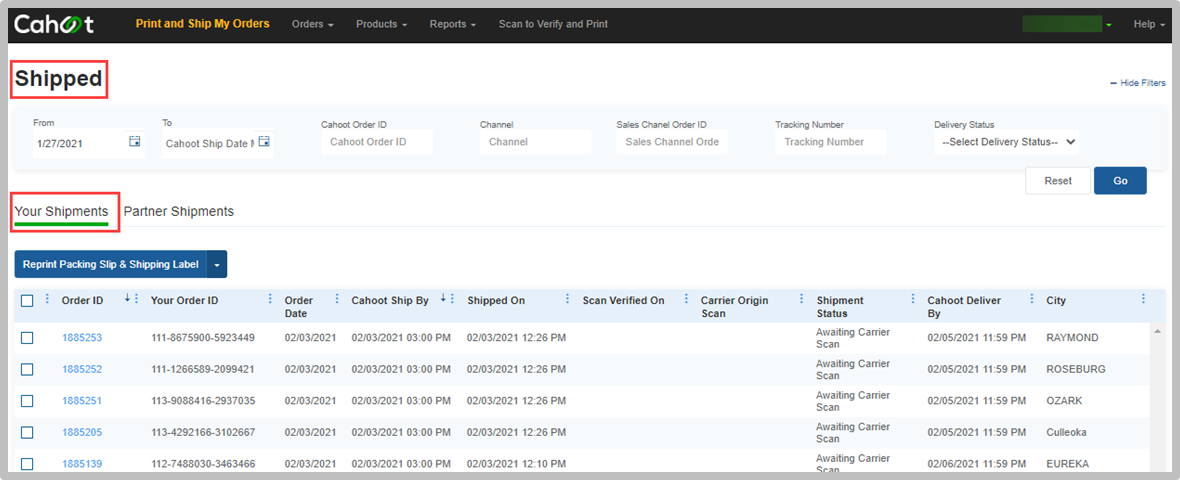Check the box for order 1885251
The width and height of the screenshot is (1180, 480).
pos(27,401)
